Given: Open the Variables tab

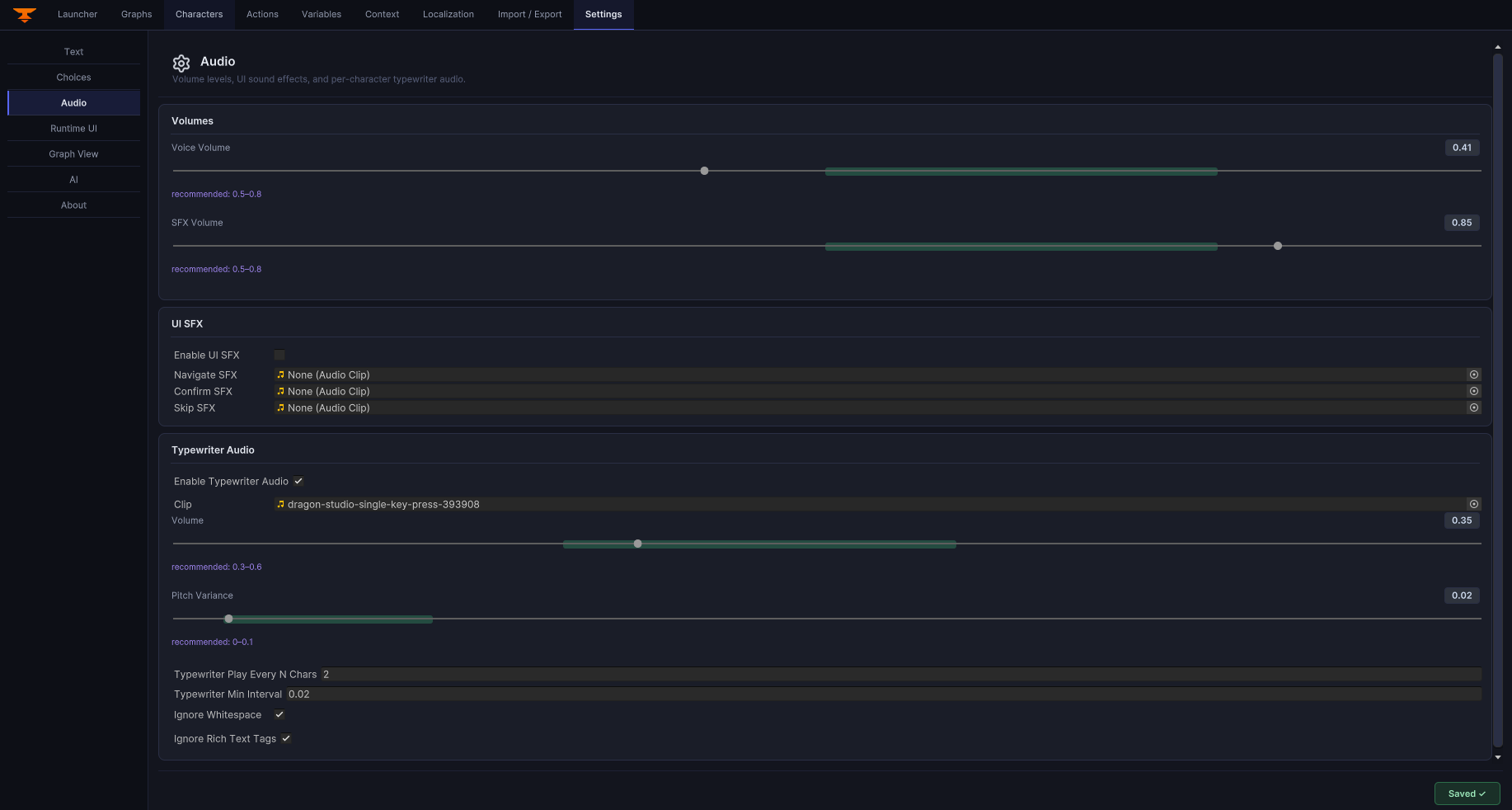Looking at the screenshot, I should pyautogui.click(x=322, y=15).
